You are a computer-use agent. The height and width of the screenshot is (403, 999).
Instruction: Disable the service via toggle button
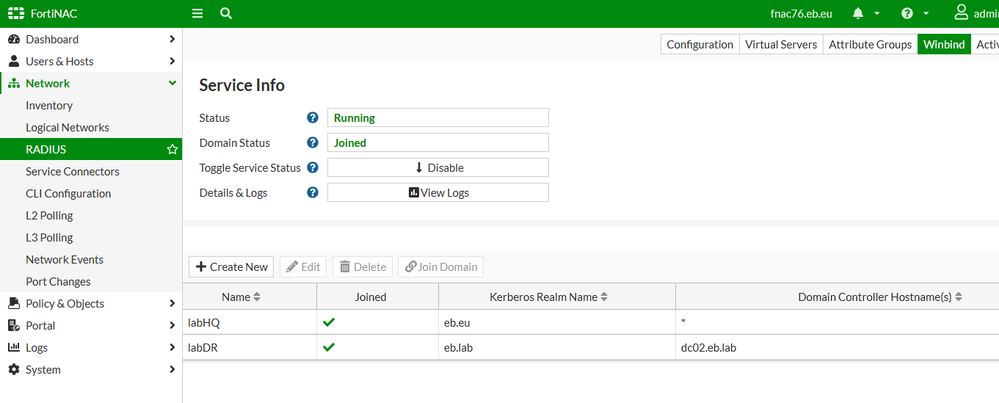pyautogui.click(x=438, y=168)
